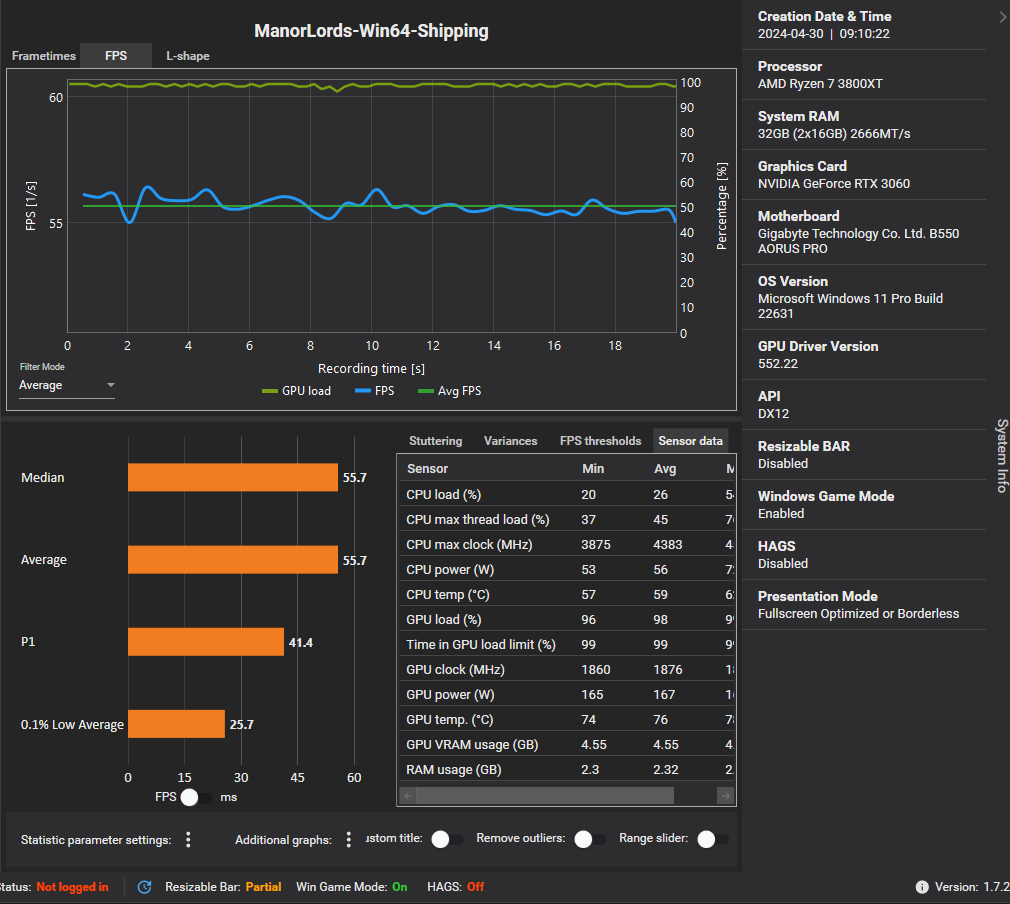The width and height of the screenshot is (1010, 904).
Task: Switch to the L-shape tab
Action: point(187,56)
